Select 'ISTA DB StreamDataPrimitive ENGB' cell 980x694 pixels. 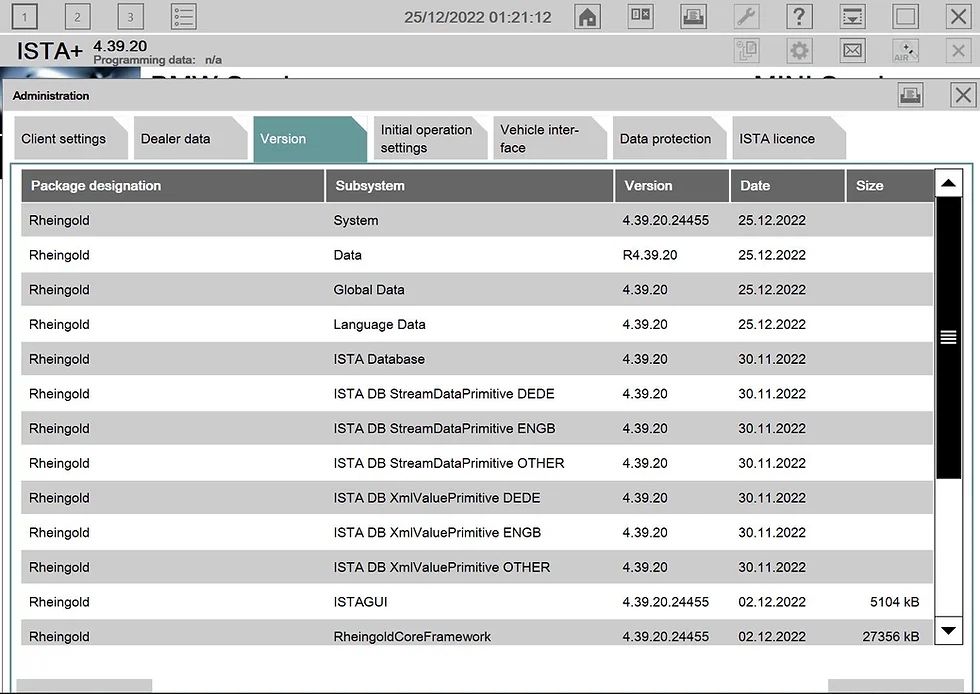point(444,429)
